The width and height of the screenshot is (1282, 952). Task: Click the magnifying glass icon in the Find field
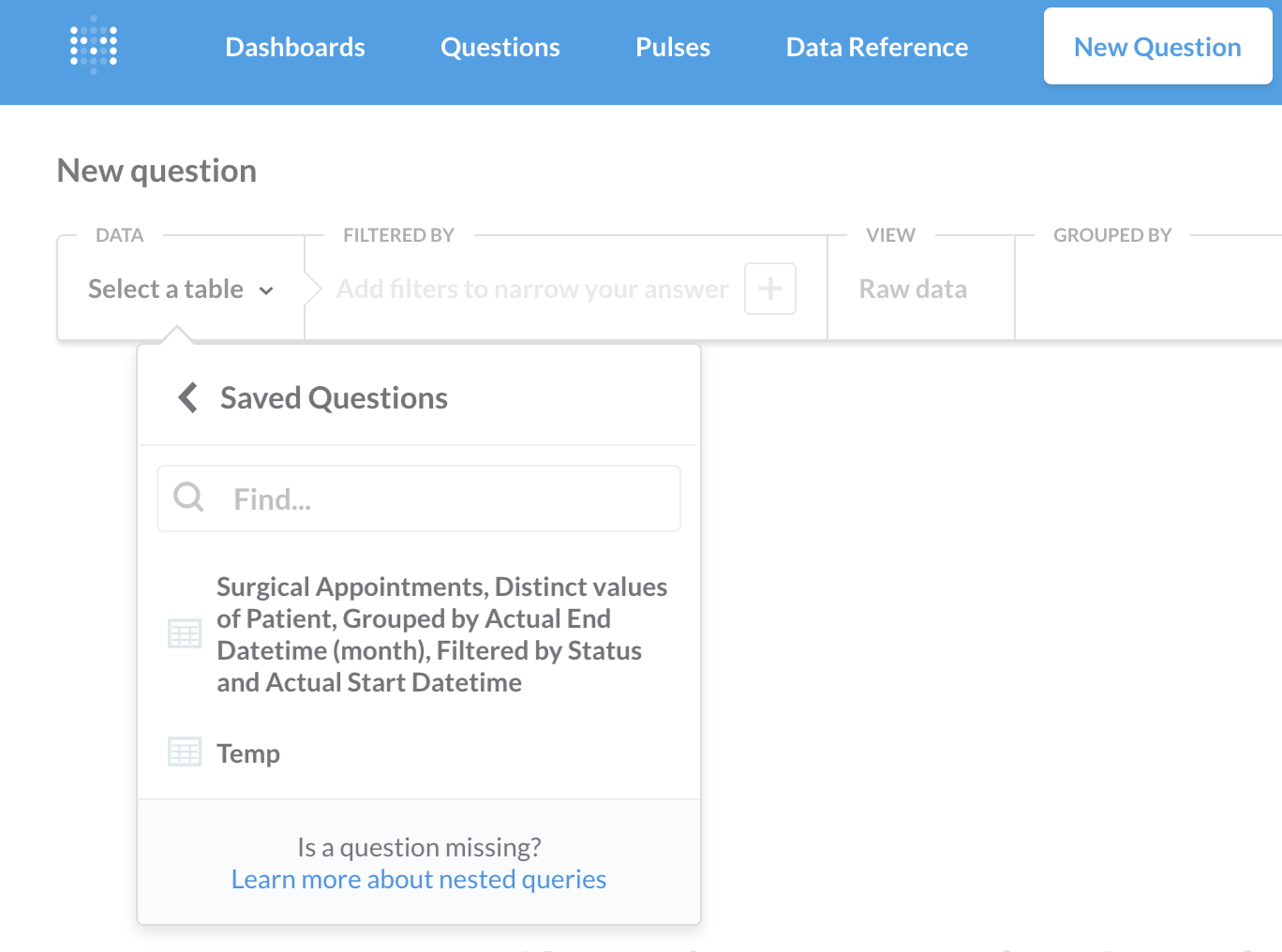(x=187, y=498)
